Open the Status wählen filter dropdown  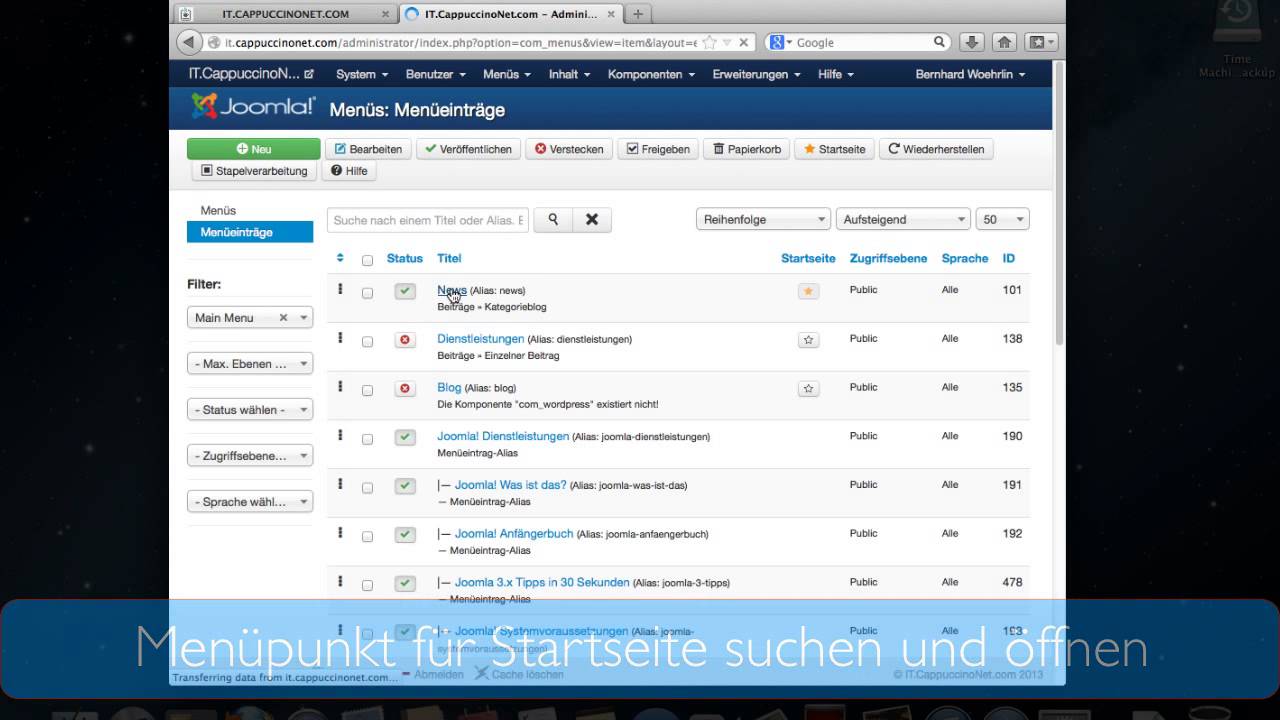coord(250,410)
